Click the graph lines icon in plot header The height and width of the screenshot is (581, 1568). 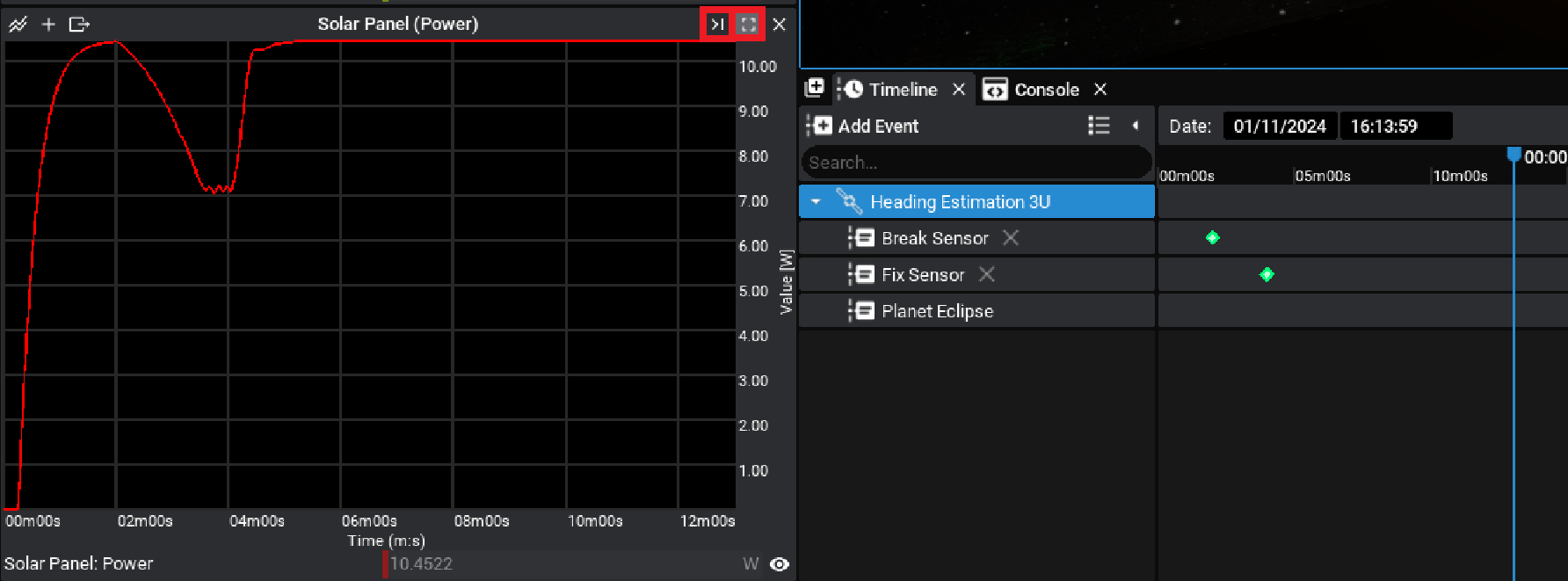18,25
